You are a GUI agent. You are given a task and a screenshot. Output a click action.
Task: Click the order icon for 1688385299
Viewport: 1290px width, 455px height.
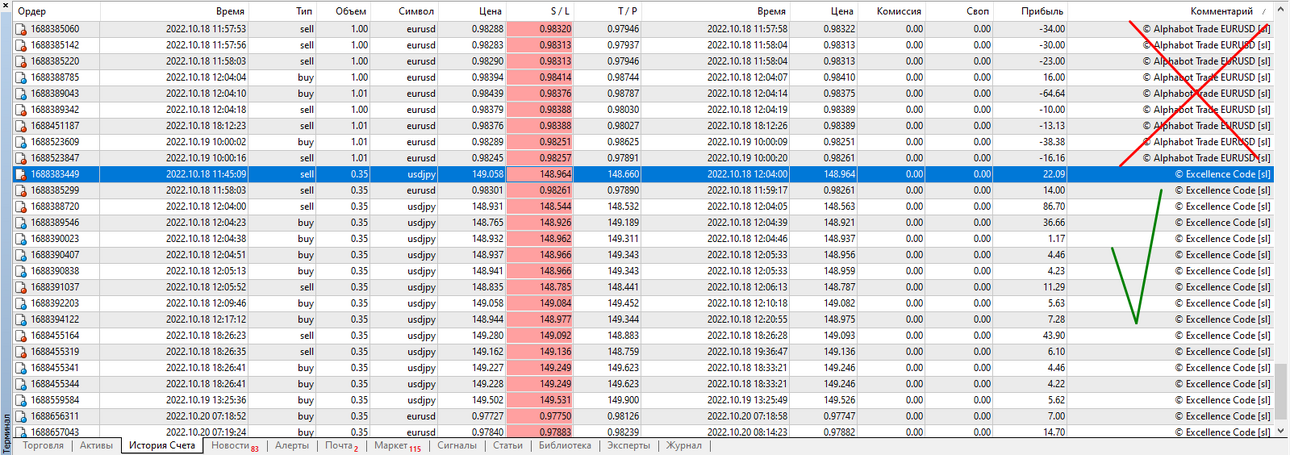pyautogui.click(x=22, y=190)
